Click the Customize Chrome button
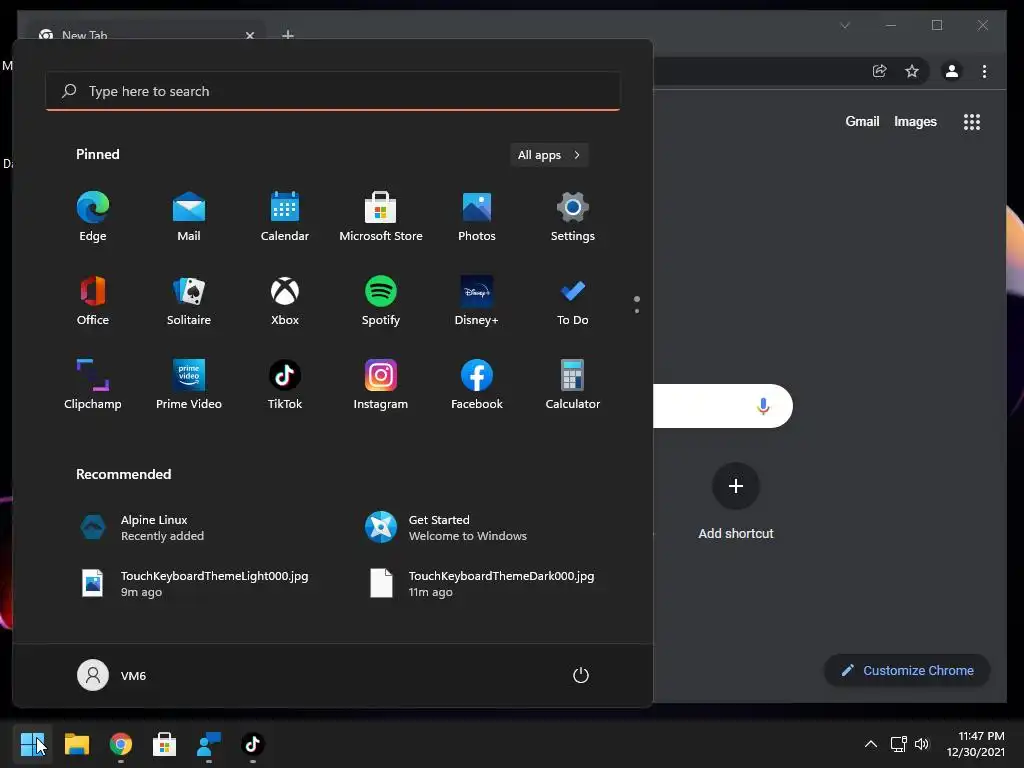This screenshot has width=1024, height=768. tap(907, 671)
